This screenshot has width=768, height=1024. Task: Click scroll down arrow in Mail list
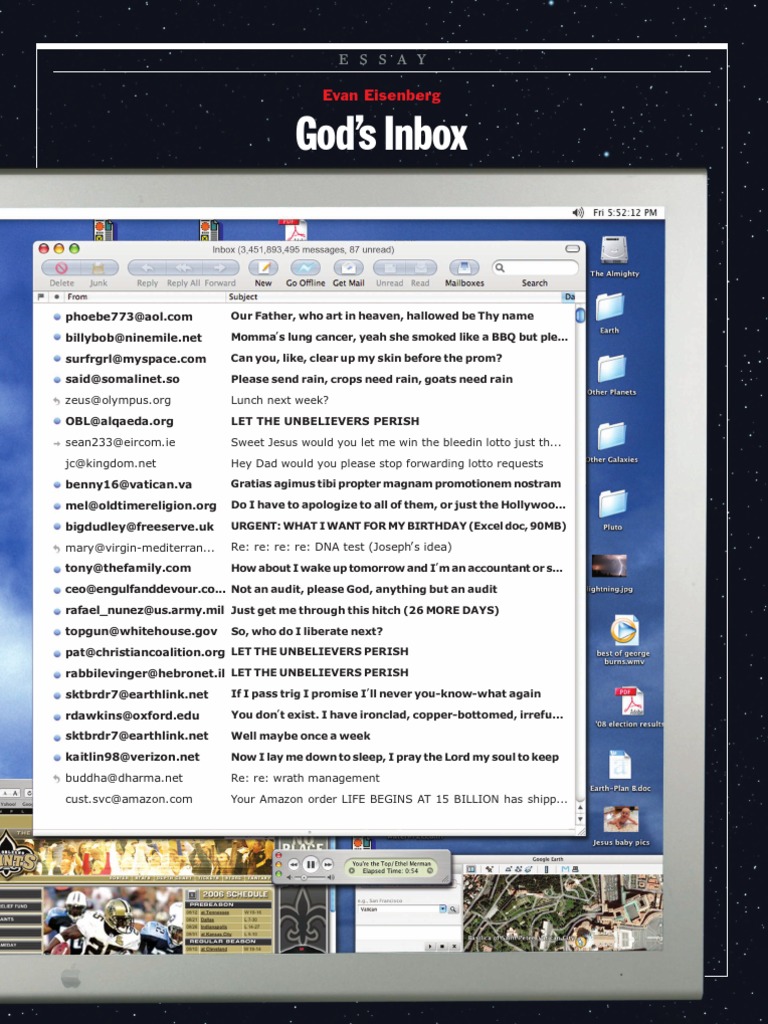click(x=581, y=819)
